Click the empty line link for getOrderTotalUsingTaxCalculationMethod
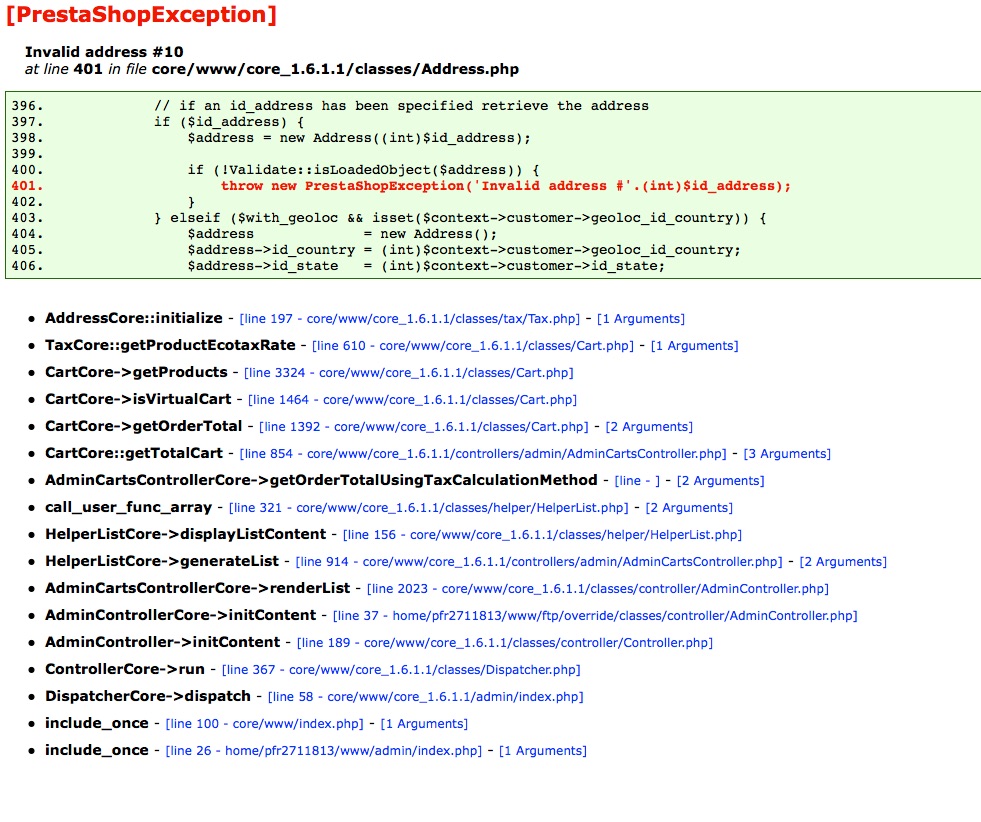Screen dimensions: 981x822 (x=637, y=480)
